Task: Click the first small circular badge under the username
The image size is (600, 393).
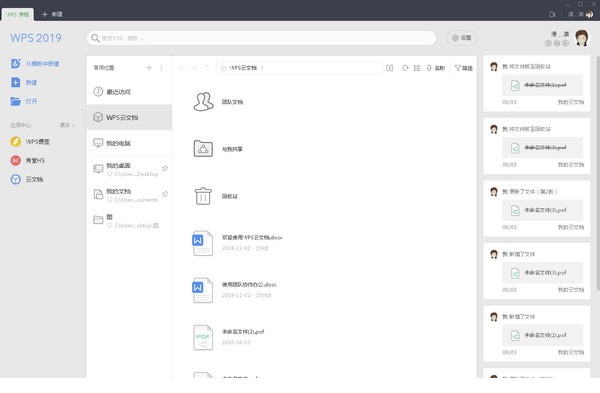Action: coord(548,43)
